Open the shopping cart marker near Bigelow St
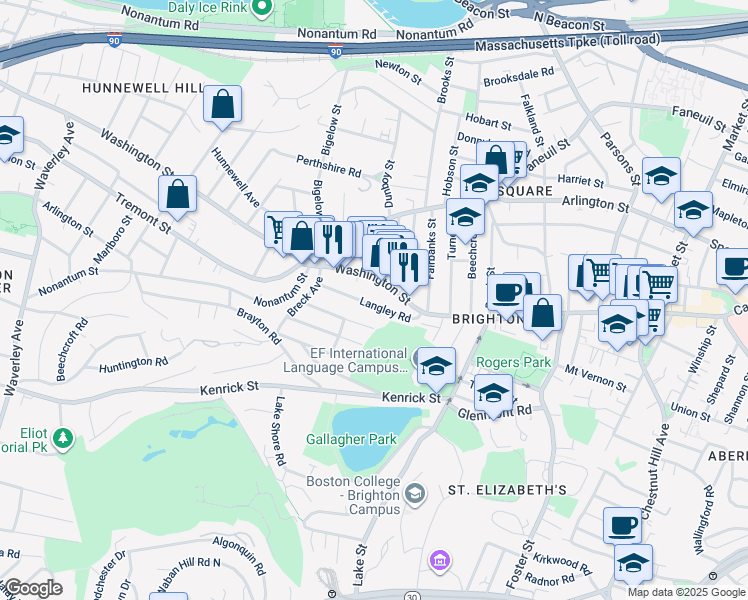Viewport: 748px width, 600px height. (x=281, y=230)
